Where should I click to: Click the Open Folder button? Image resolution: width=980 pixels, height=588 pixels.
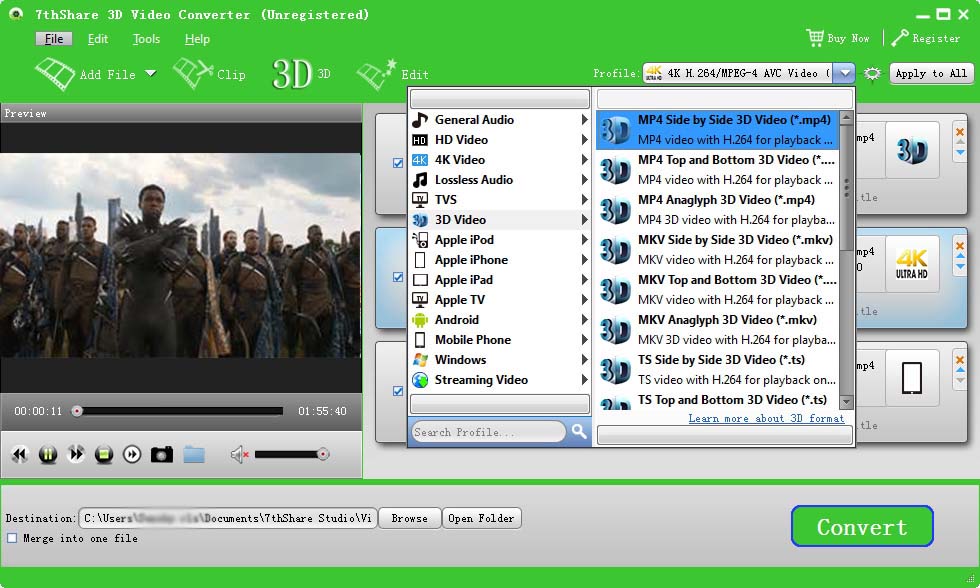[481, 518]
